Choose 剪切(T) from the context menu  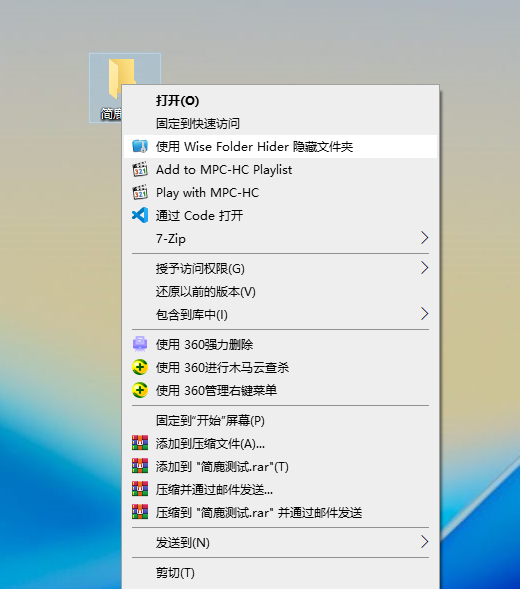pyautogui.click(x=281, y=573)
